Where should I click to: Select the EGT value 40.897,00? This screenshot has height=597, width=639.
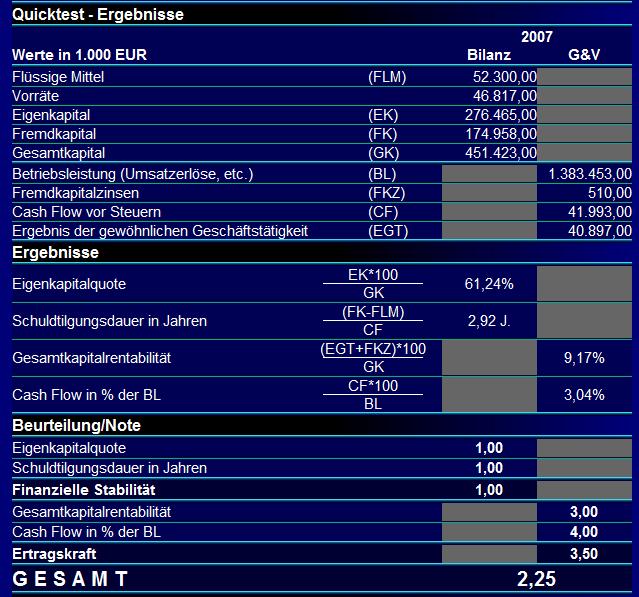click(599, 231)
